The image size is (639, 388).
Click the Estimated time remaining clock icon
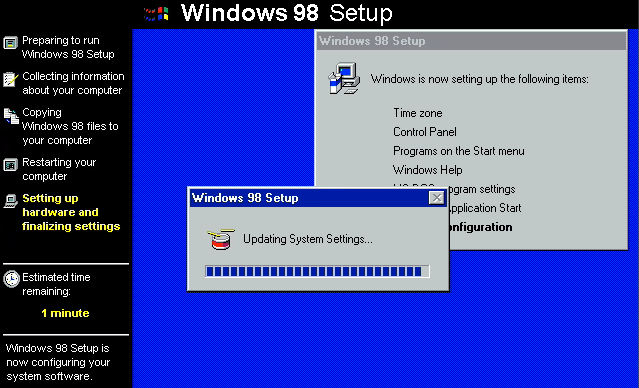pos(11,279)
